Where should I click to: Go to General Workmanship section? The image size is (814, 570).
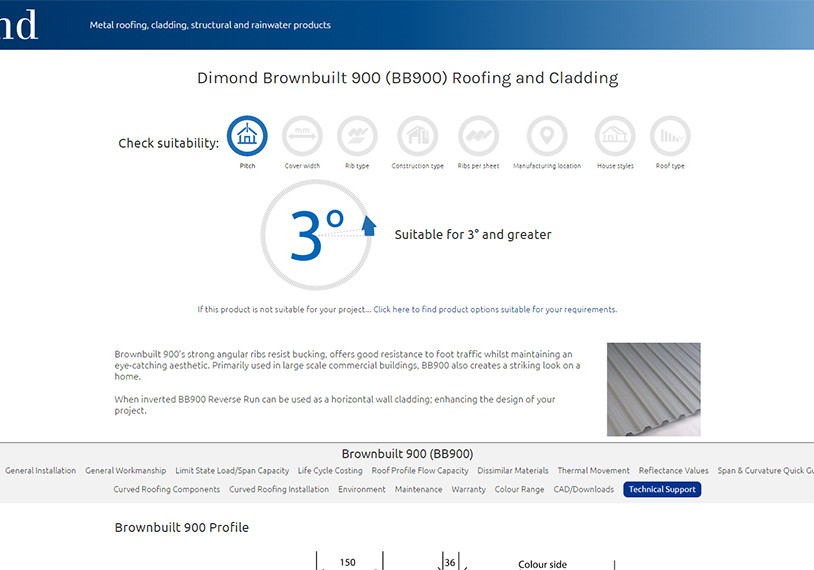(x=126, y=470)
